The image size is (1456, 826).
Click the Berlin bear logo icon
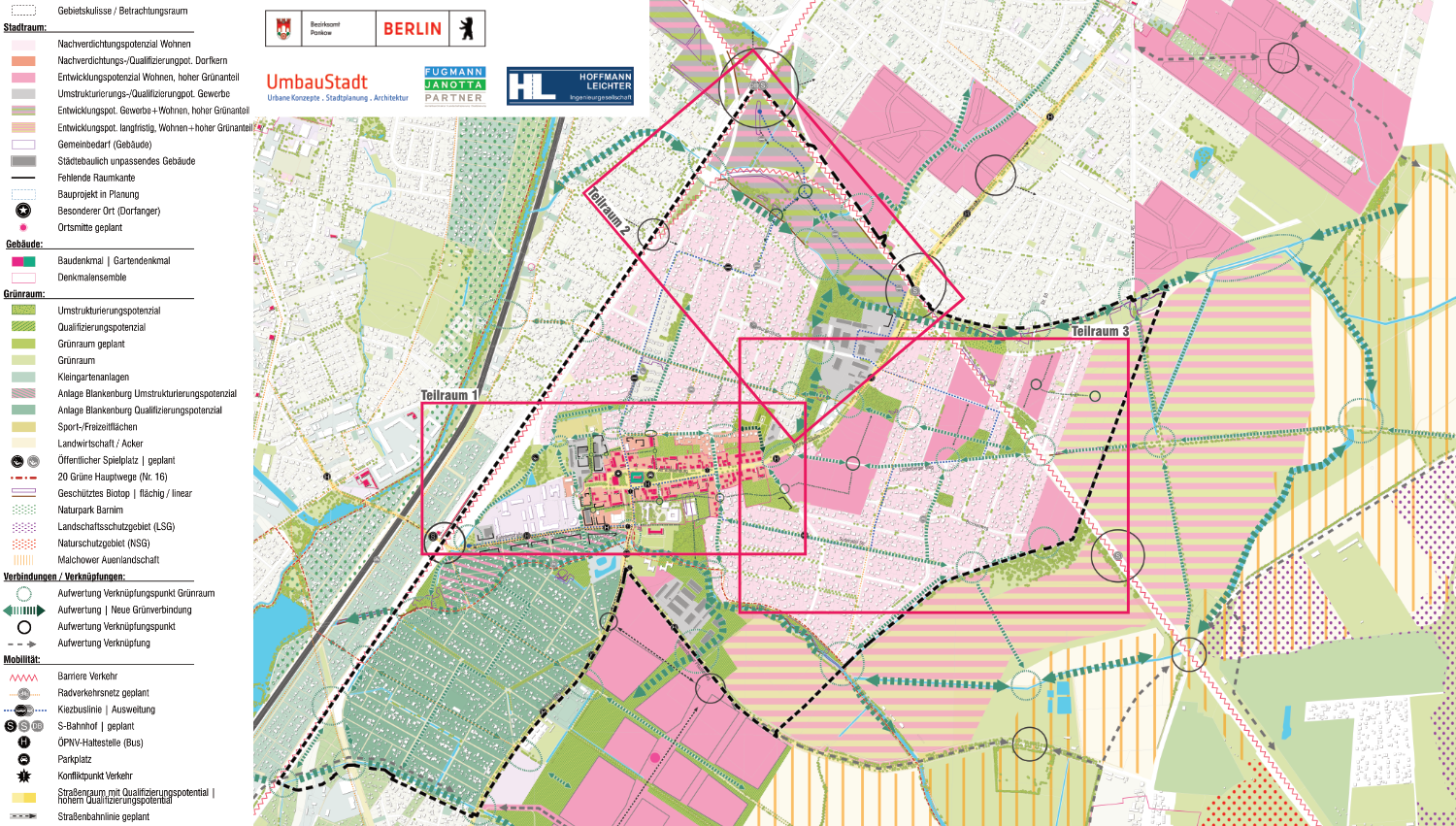tap(467, 29)
